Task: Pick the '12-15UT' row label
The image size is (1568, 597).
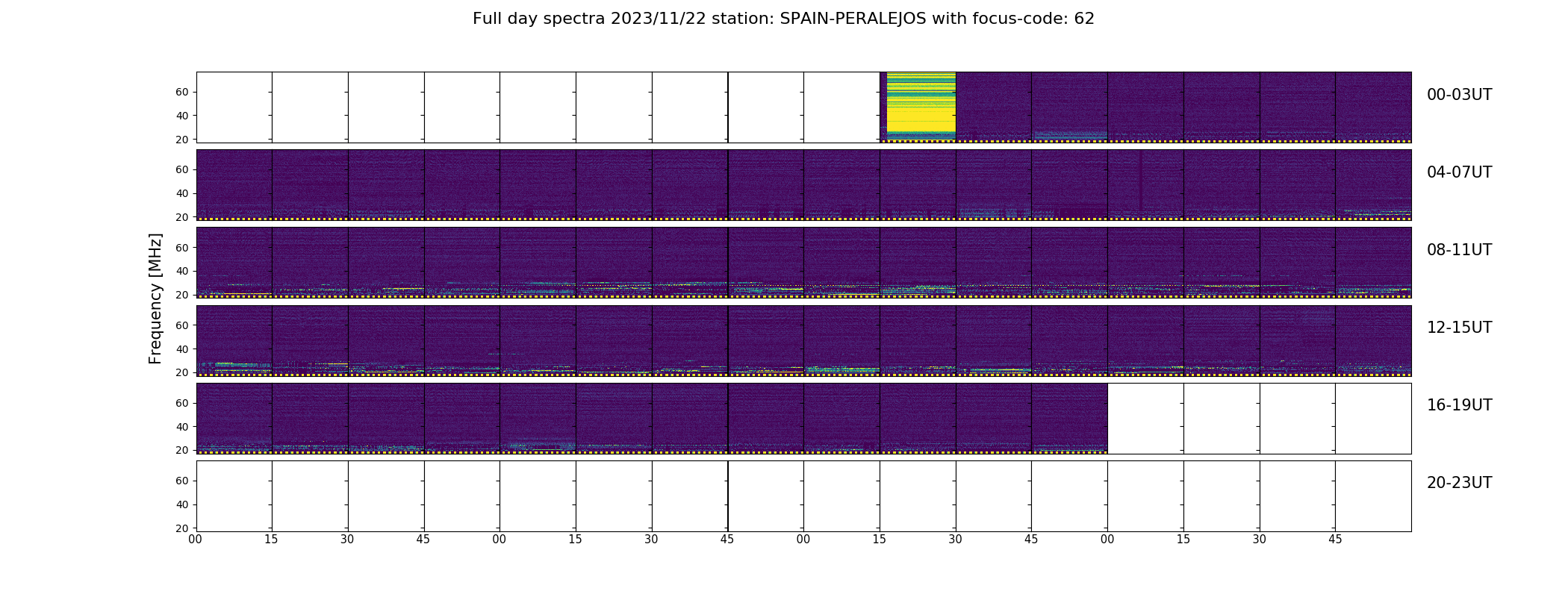Action: pyautogui.click(x=1459, y=328)
